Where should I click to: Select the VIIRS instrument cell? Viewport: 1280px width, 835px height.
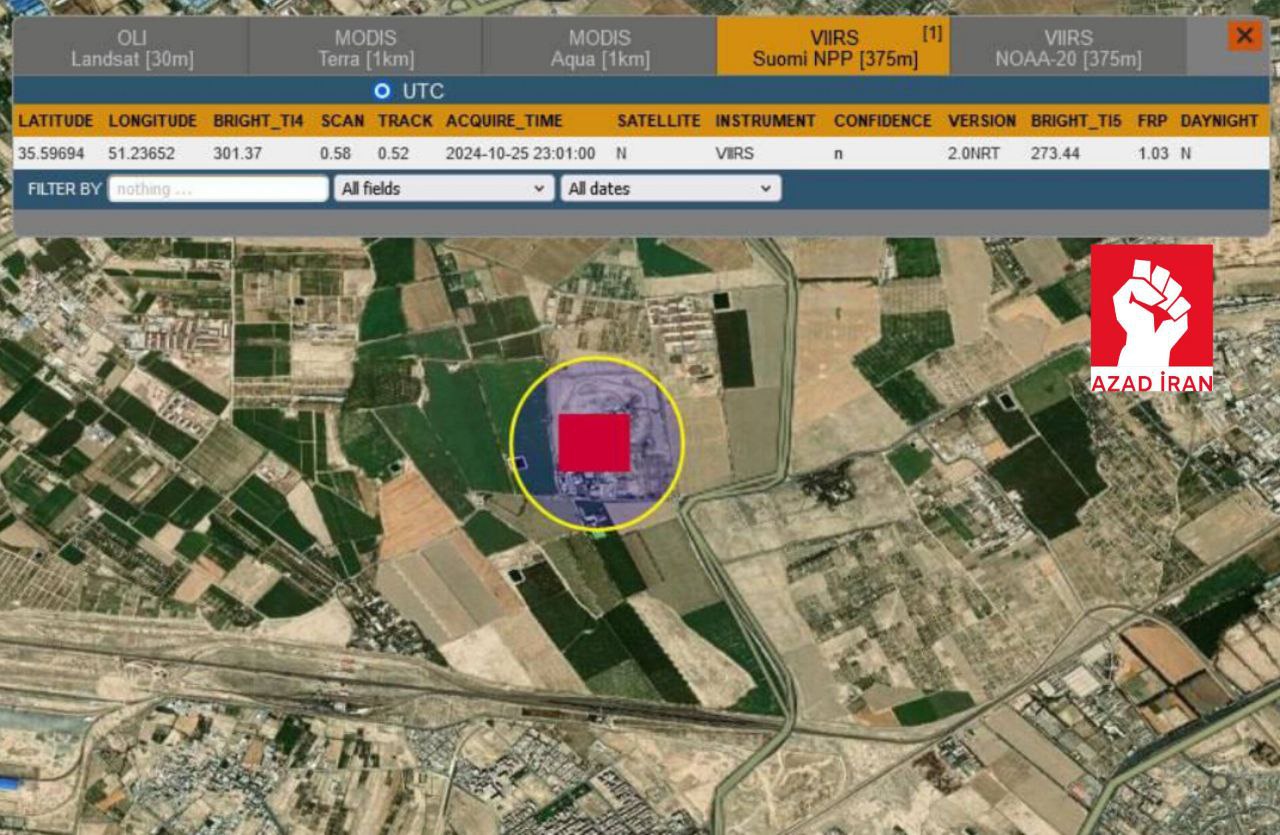coord(734,154)
